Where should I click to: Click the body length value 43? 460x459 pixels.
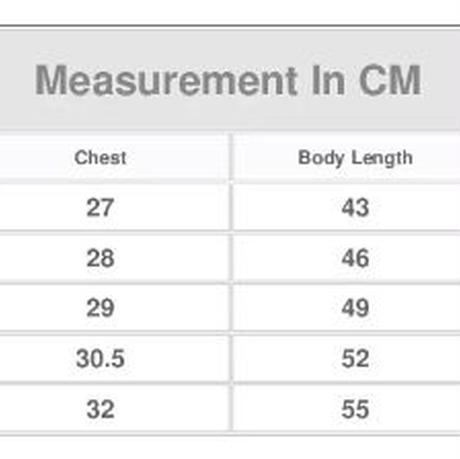355,207
